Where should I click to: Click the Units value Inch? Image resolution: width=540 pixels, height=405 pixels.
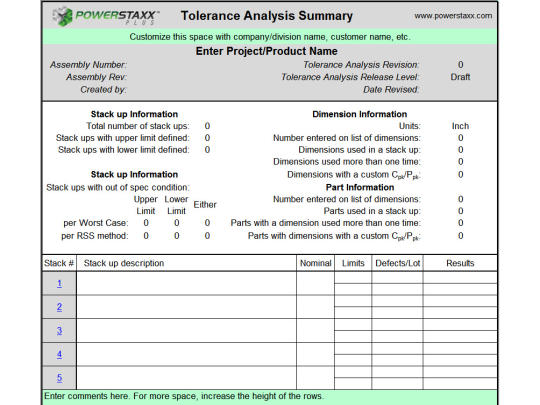coord(460,126)
